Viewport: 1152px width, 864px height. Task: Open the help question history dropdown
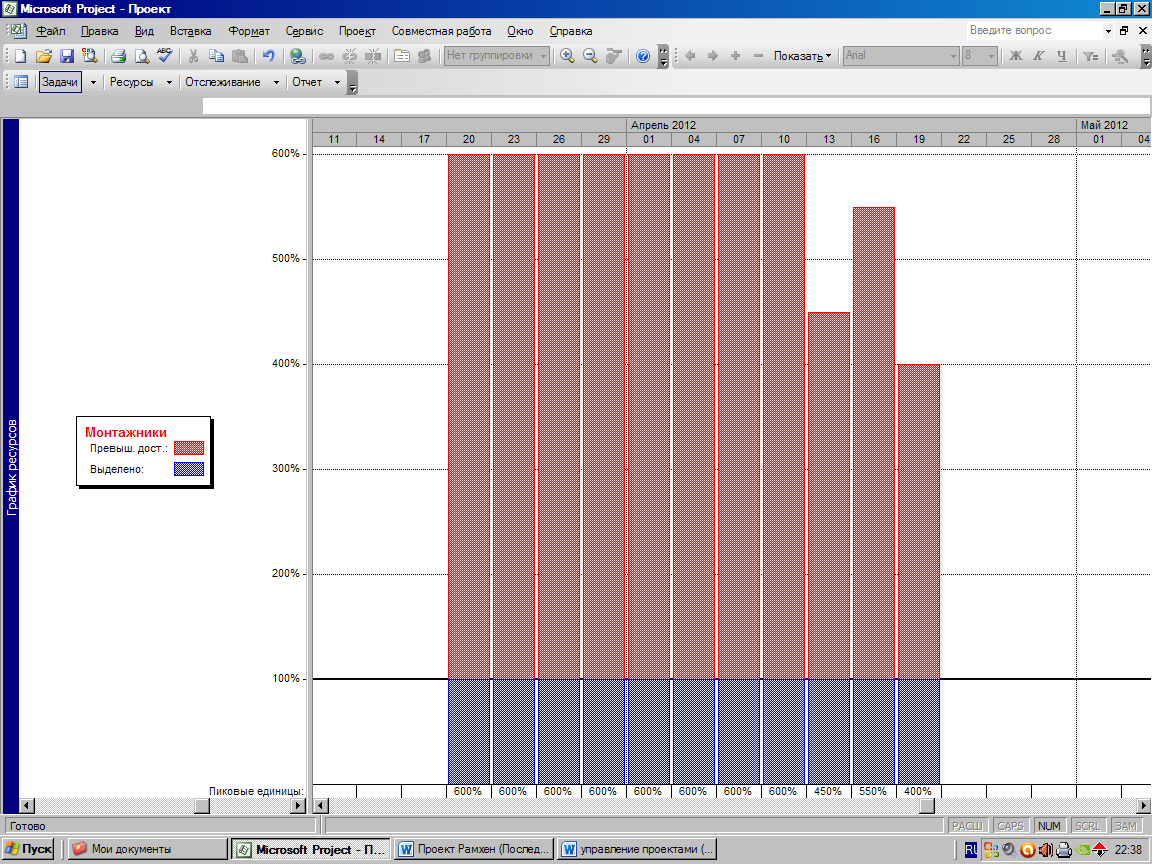(x=1108, y=31)
